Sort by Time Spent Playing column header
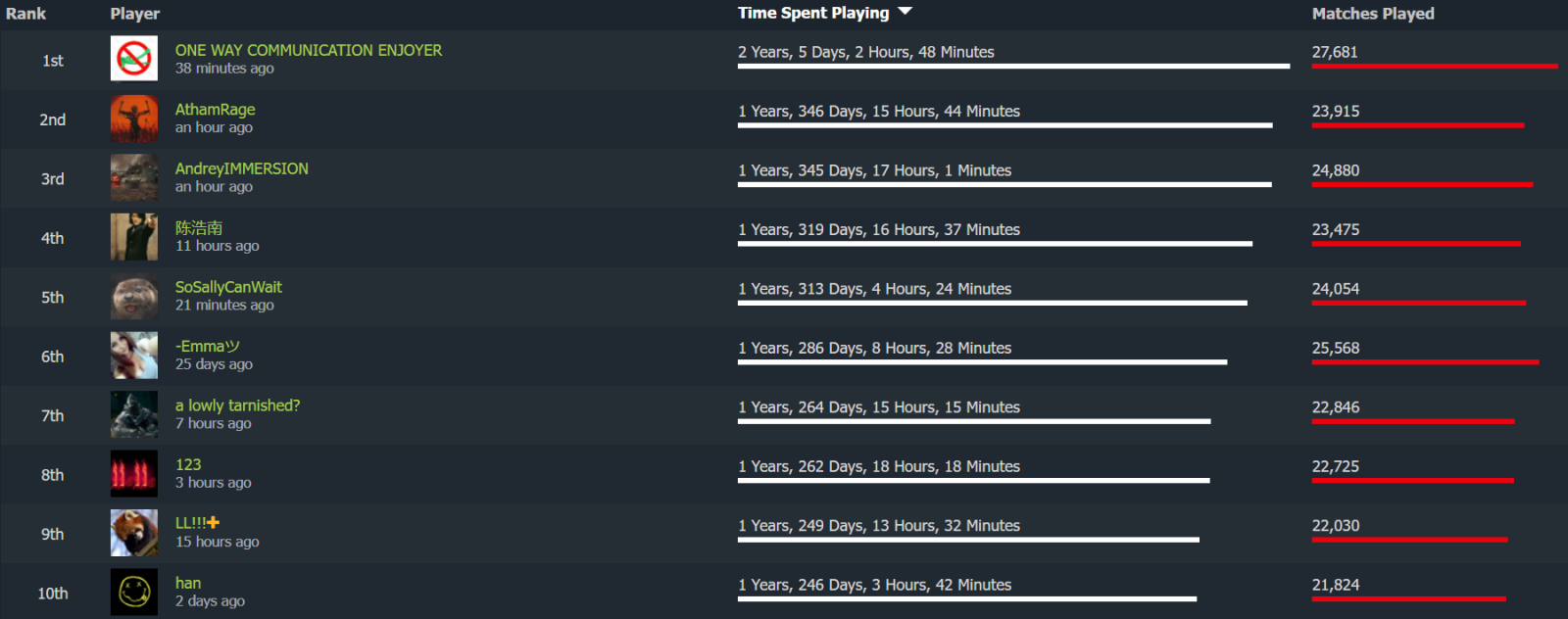The image size is (1568, 619). pyautogui.click(x=812, y=13)
